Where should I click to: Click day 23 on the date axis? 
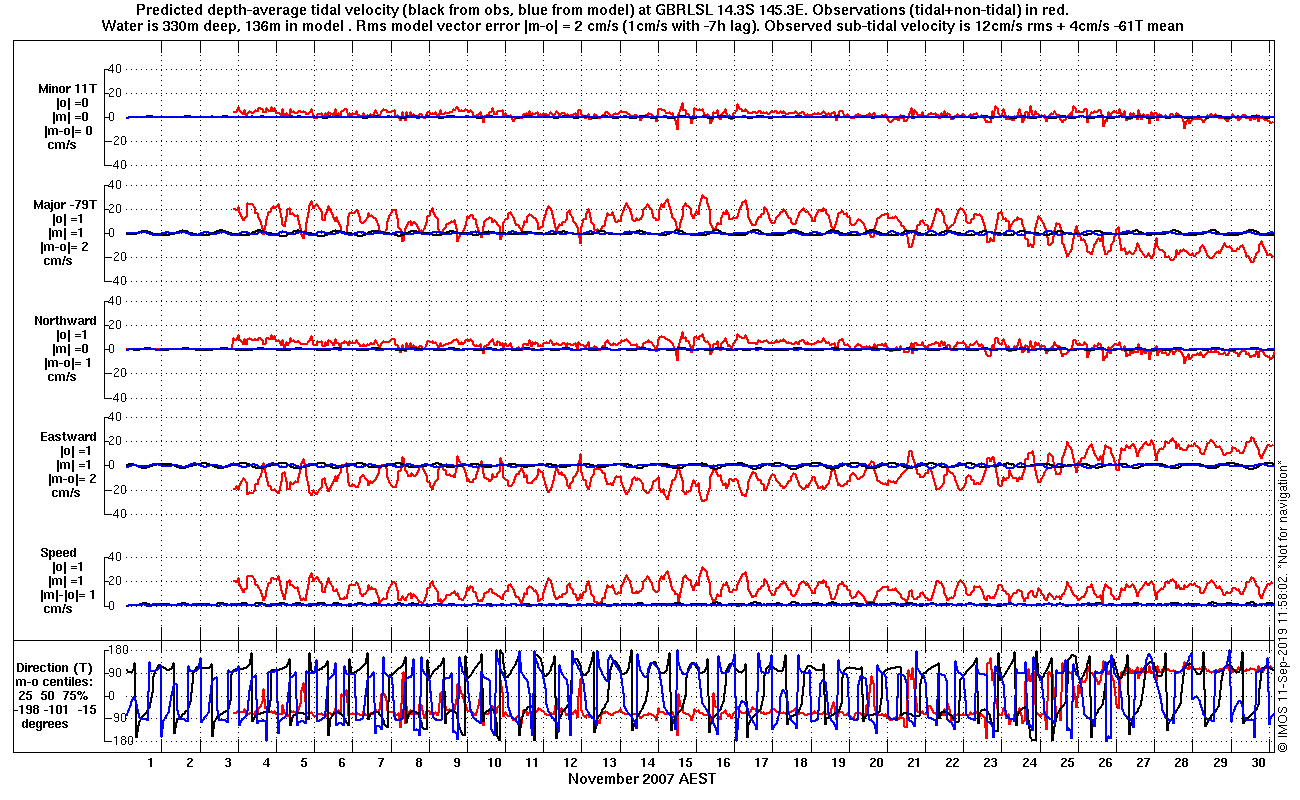coord(991,763)
